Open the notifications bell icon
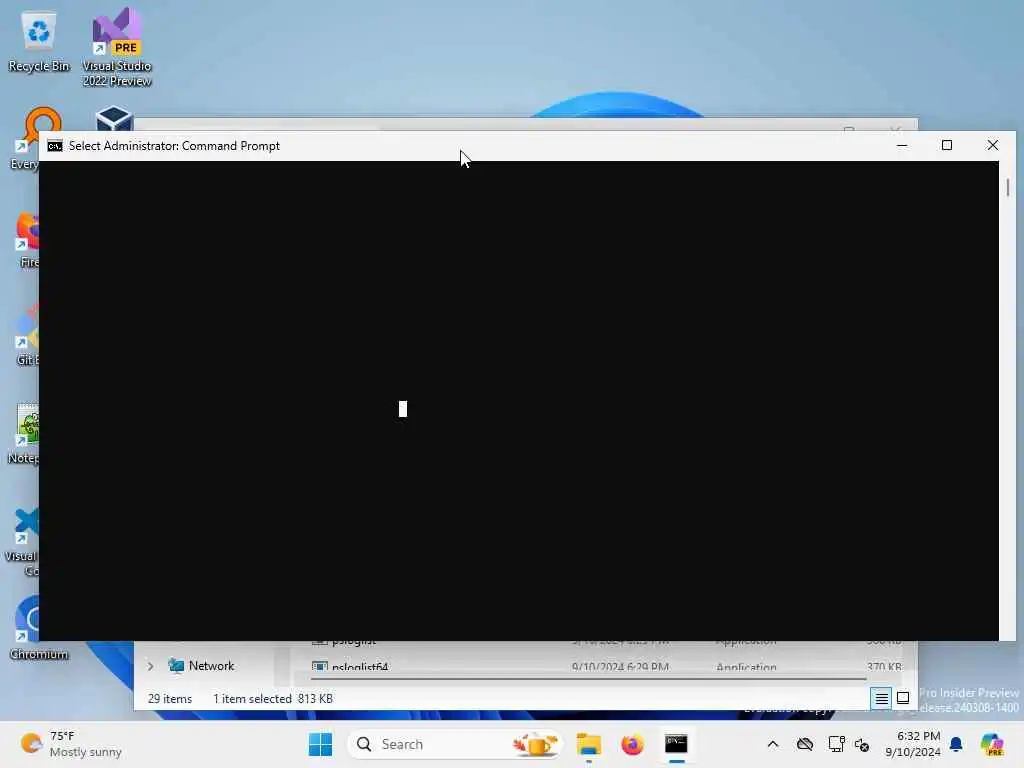This screenshot has height=768, width=1024. pyautogui.click(x=956, y=744)
